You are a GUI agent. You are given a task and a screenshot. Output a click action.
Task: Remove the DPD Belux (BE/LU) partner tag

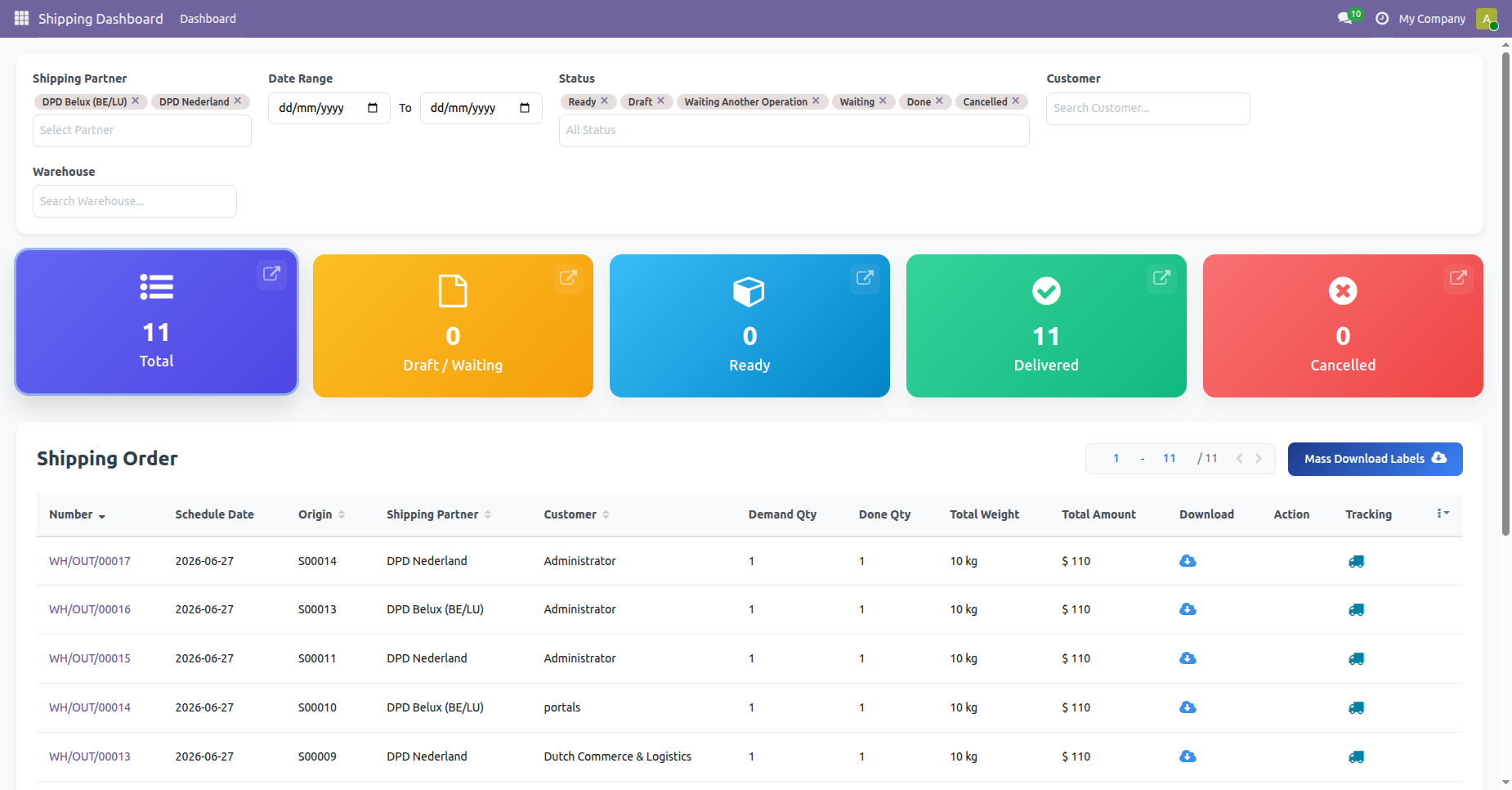[x=136, y=101]
